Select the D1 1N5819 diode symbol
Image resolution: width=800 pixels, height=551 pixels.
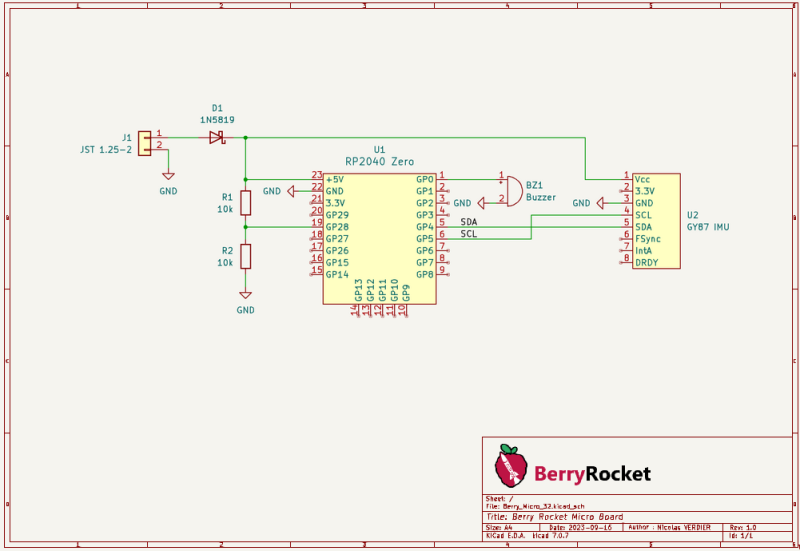216,138
